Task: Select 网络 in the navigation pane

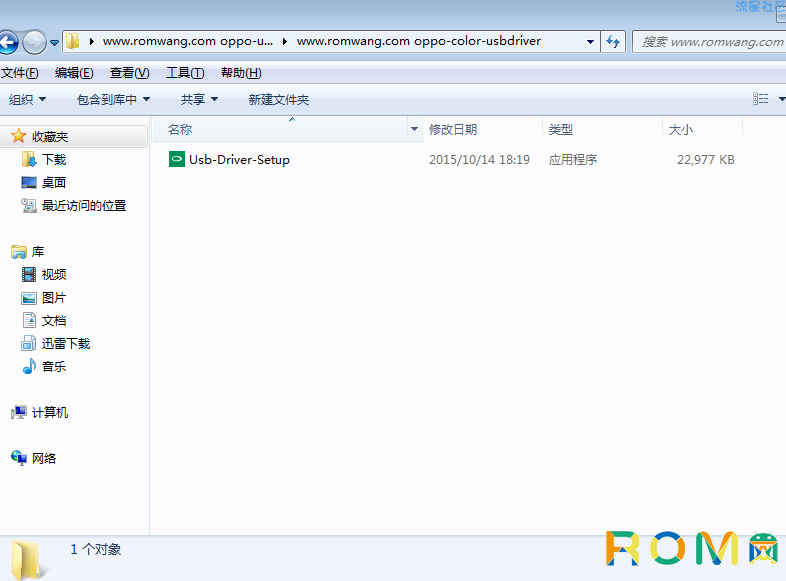Action: pyautogui.click(x=44, y=458)
